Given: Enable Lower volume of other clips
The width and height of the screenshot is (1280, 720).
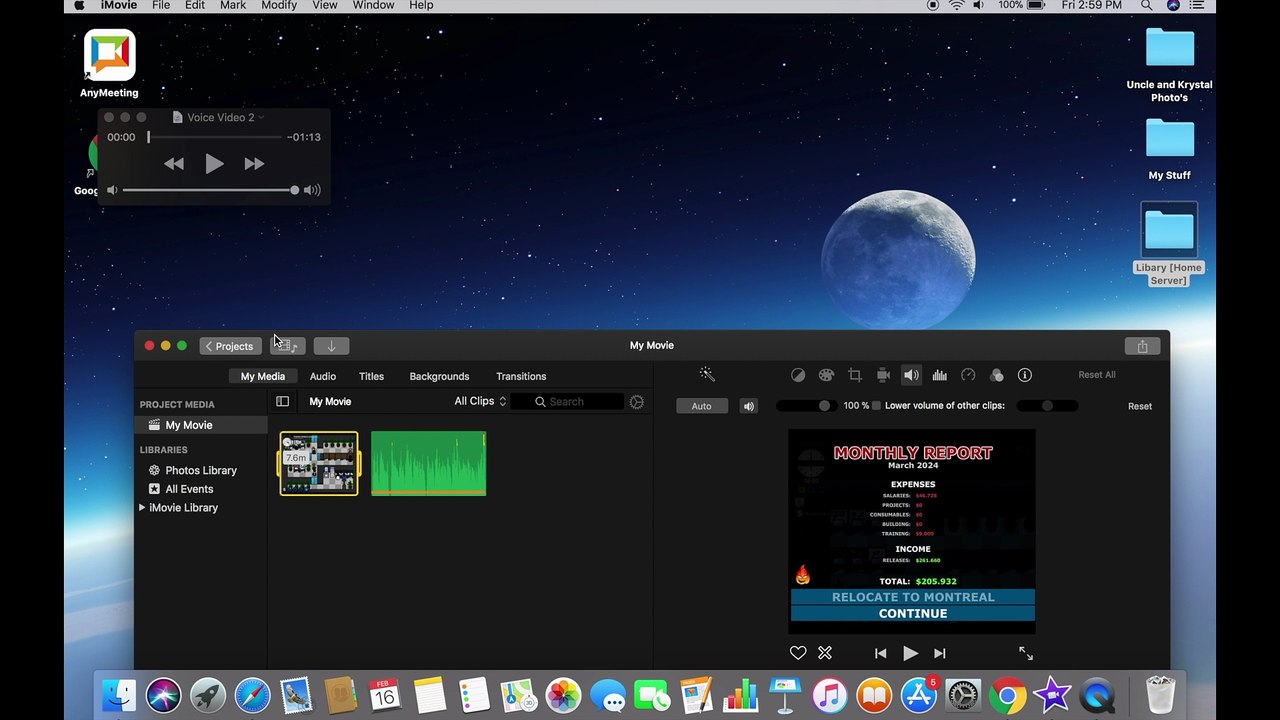Looking at the screenshot, I should [x=876, y=406].
